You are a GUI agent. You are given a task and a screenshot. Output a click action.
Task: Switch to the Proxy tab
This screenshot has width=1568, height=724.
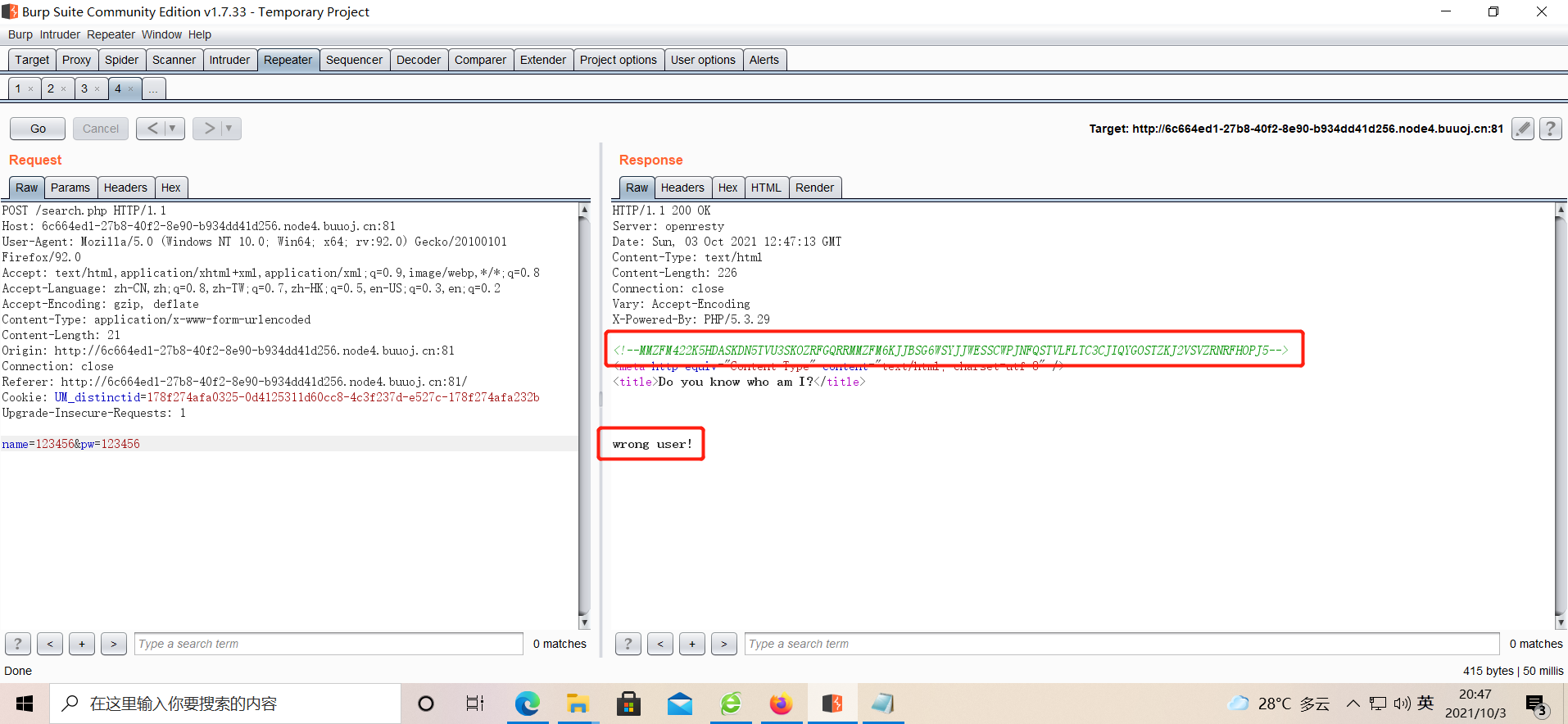(76, 60)
